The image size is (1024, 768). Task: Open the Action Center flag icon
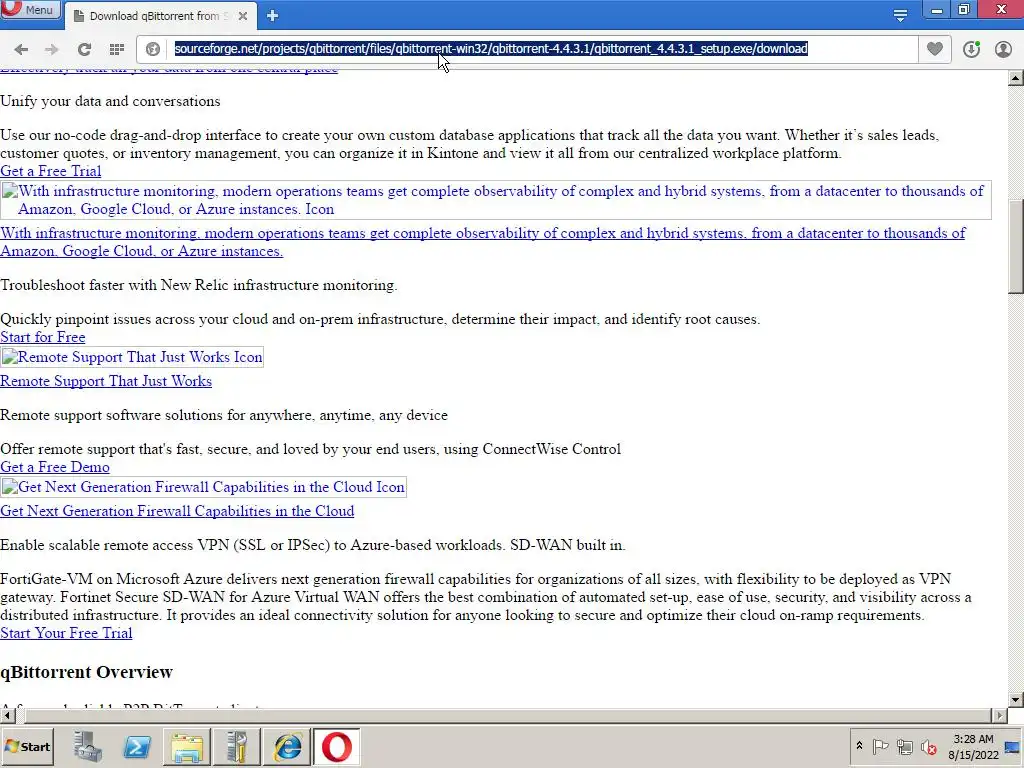coord(880,746)
